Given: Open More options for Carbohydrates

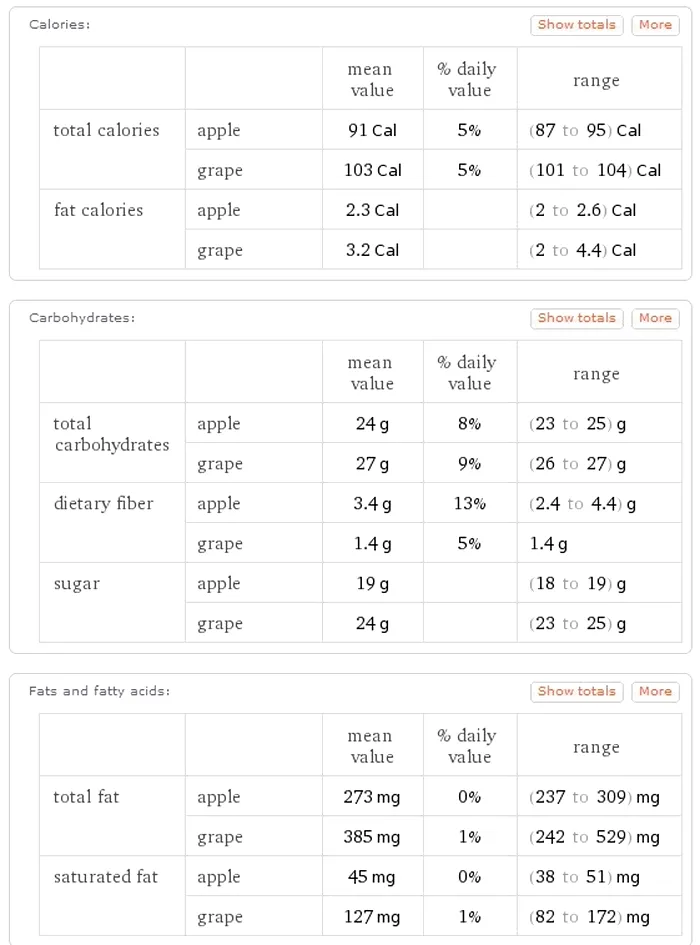Looking at the screenshot, I should pyautogui.click(x=655, y=318).
